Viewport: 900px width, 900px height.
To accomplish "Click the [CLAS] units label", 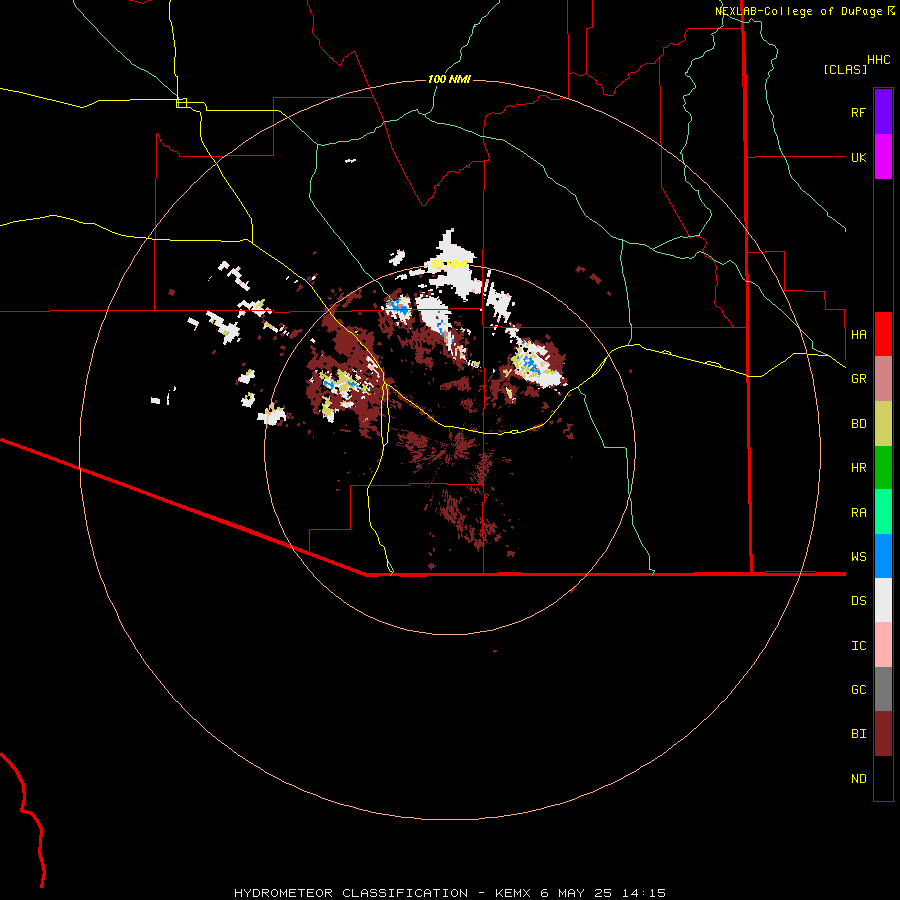I will tap(845, 69).
